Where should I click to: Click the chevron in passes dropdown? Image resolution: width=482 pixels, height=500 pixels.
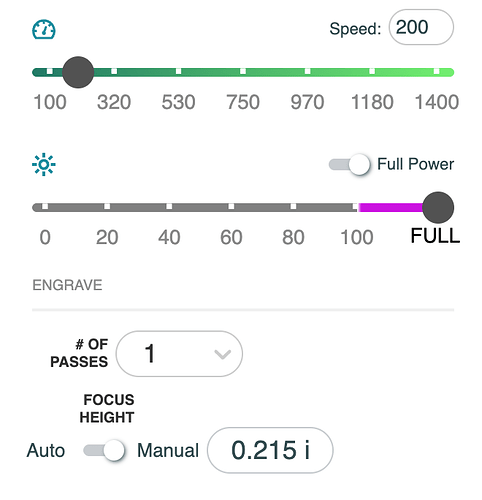(x=222, y=354)
